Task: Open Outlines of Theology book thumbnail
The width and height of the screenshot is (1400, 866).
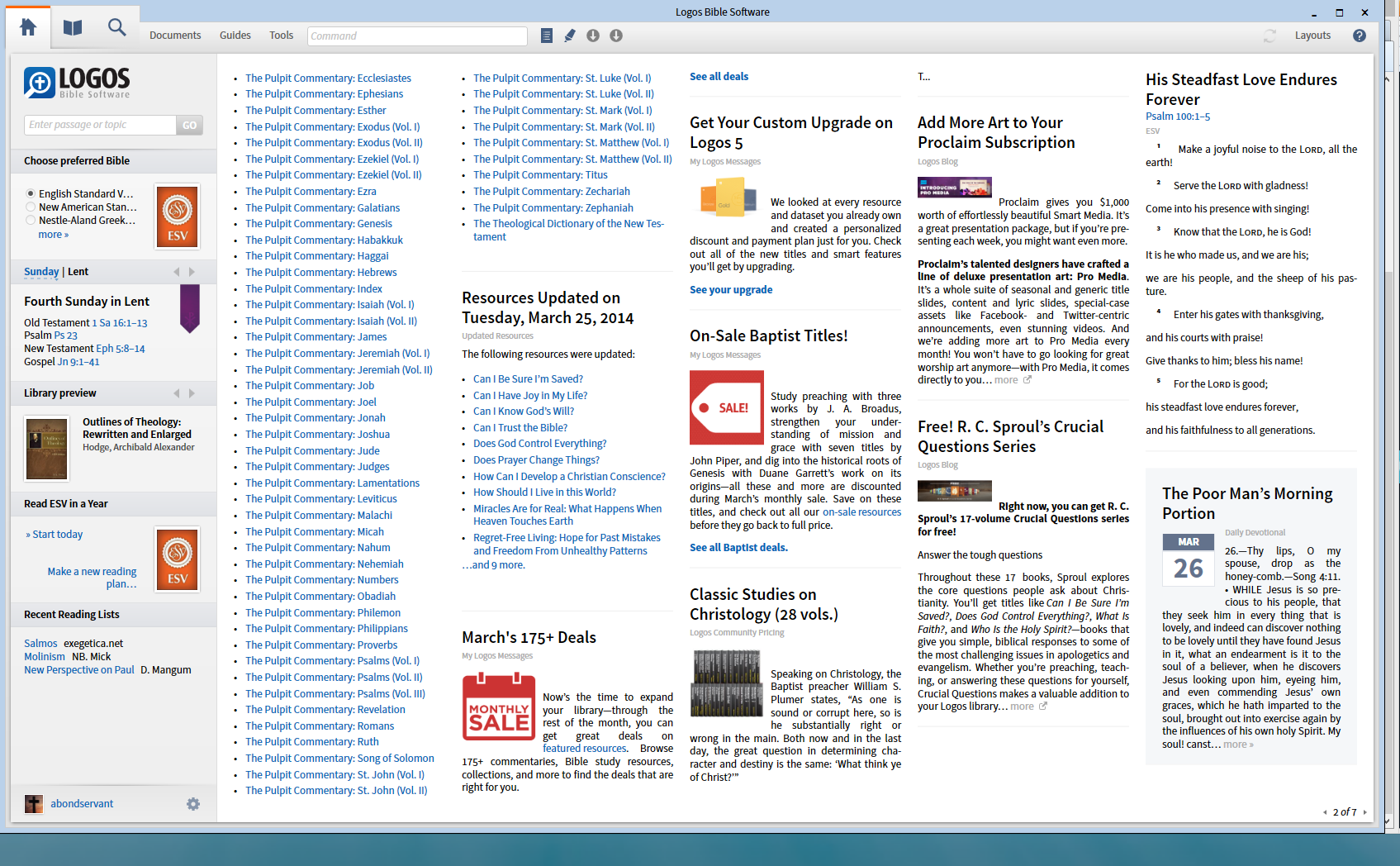Action: 47,449
